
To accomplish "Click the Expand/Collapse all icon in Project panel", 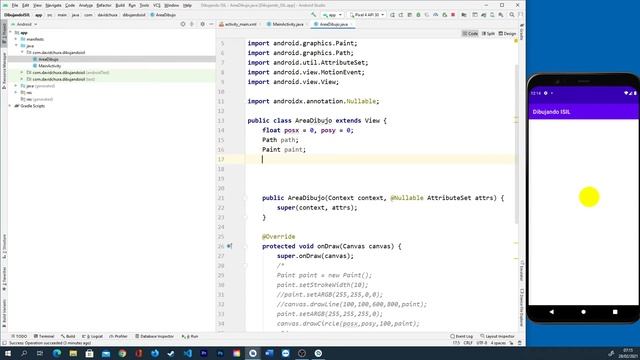I will click(192, 24).
